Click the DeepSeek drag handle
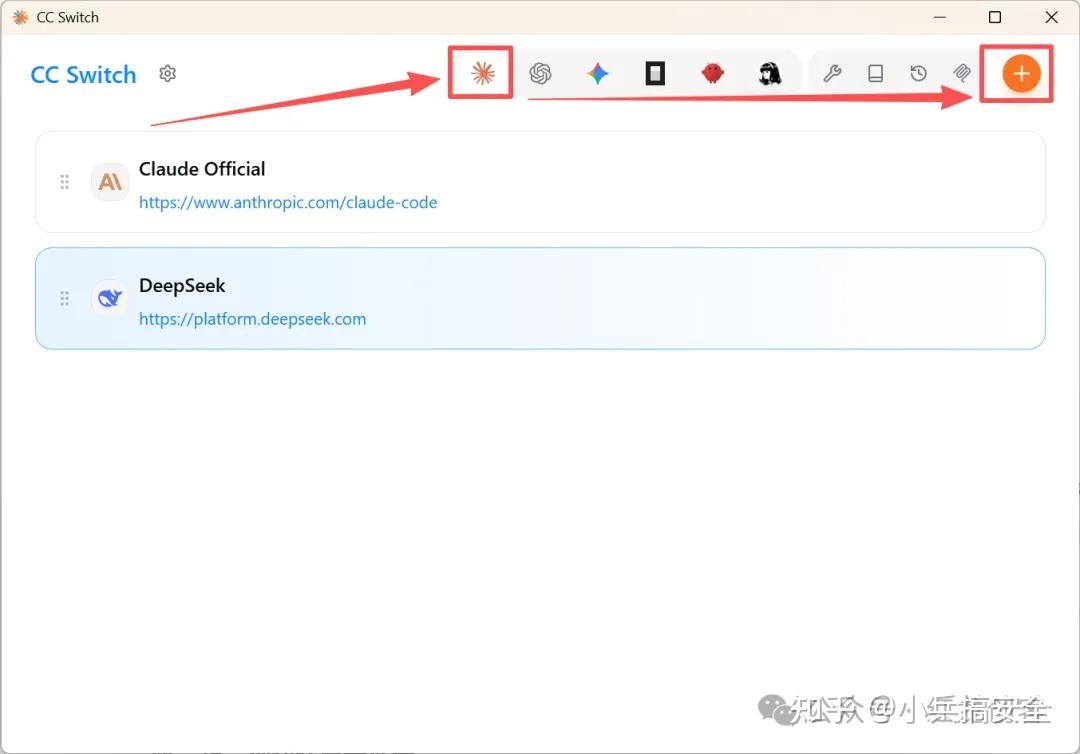The width and height of the screenshot is (1080, 754). pyautogui.click(x=64, y=298)
